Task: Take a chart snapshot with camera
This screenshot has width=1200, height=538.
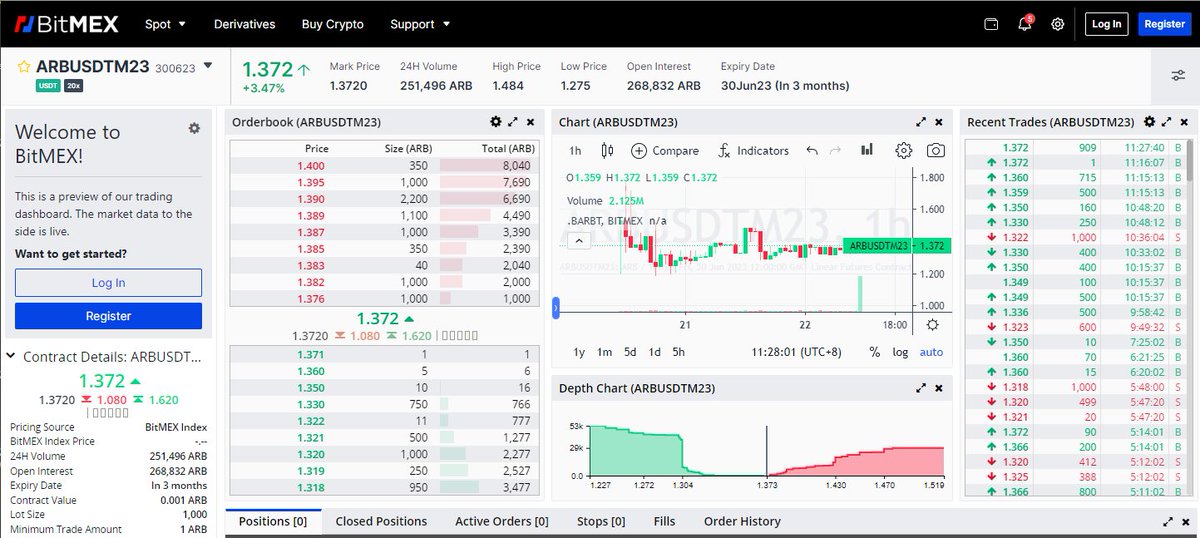Action: pos(935,151)
